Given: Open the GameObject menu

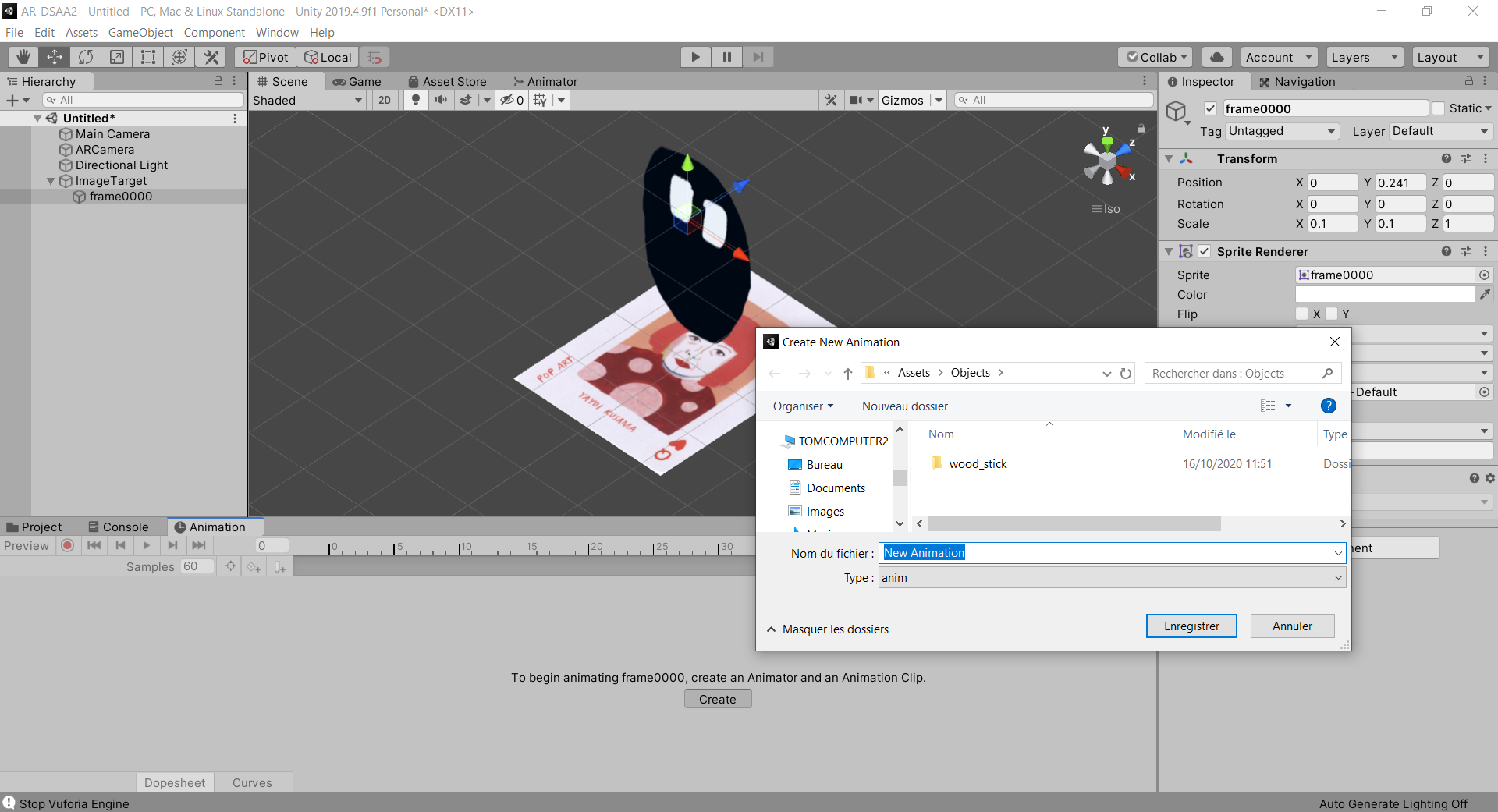Looking at the screenshot, I should [x=140, y=33].
